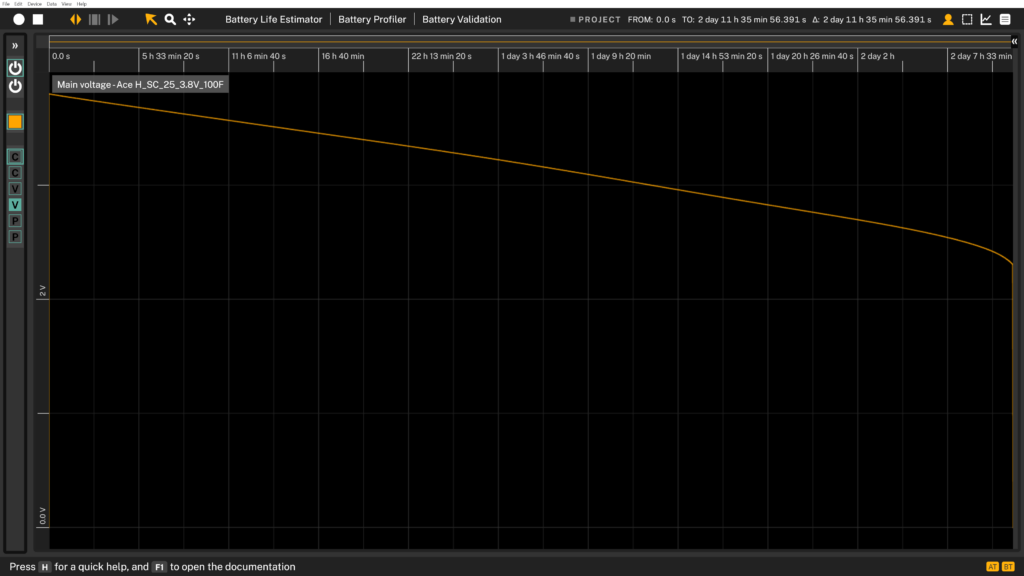Switch to the Battery Profiler tab
This screenshot has height=576, width=1024.
click(x=372, y=18)
